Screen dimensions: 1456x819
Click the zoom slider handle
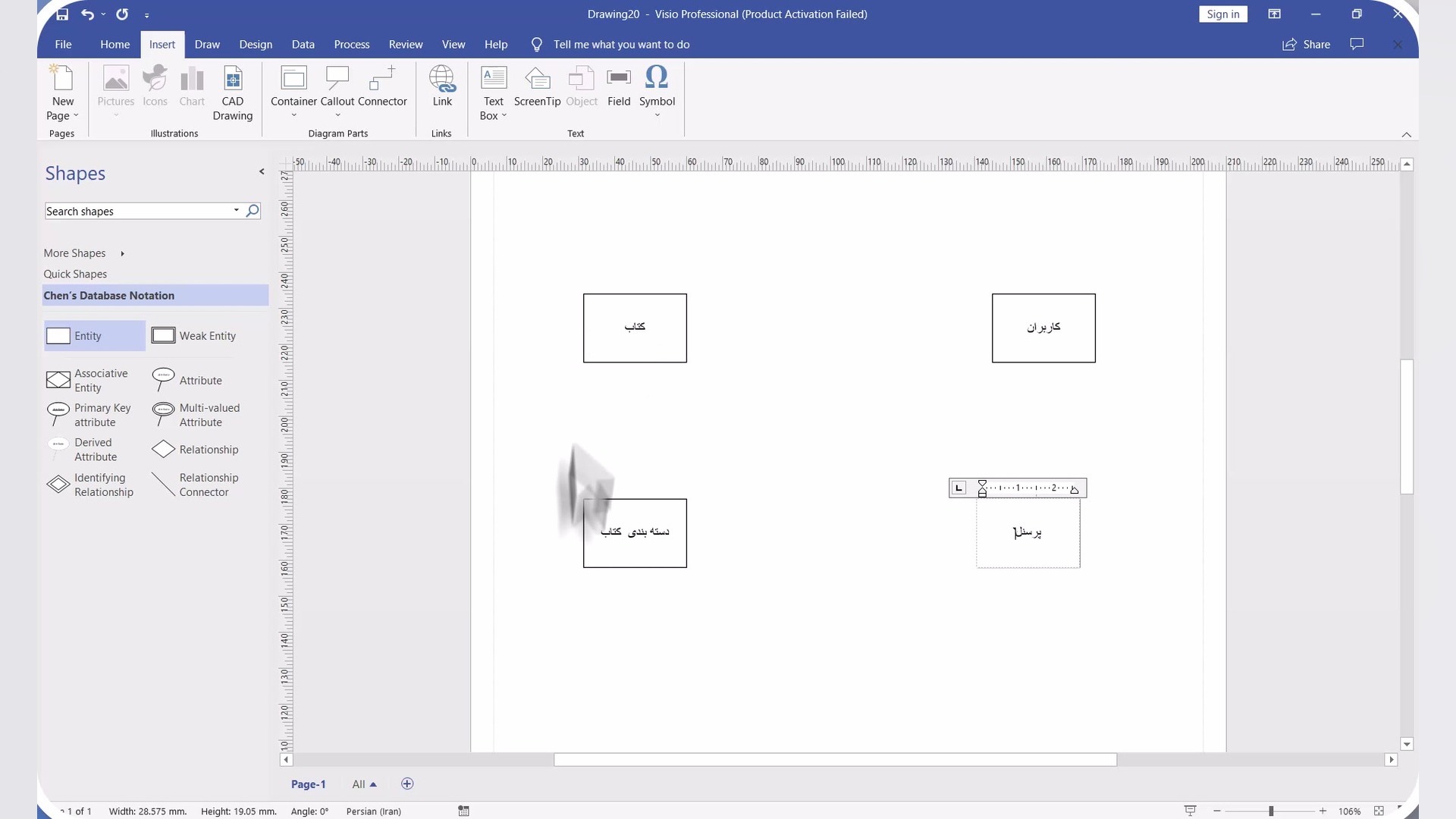[x=1271, y=811]
